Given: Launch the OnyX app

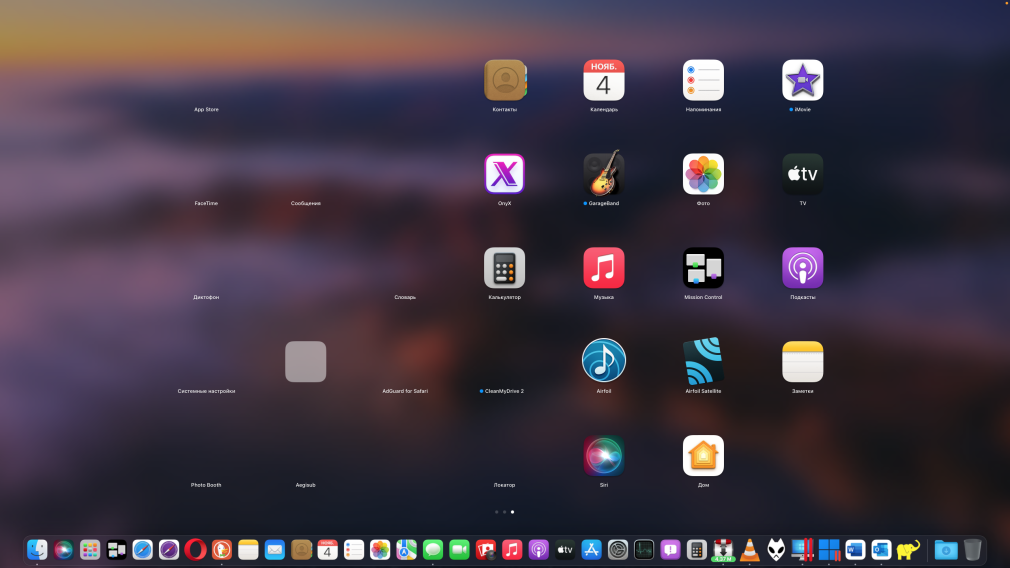Looking at the screenshot, I should (x=504, y=174).
